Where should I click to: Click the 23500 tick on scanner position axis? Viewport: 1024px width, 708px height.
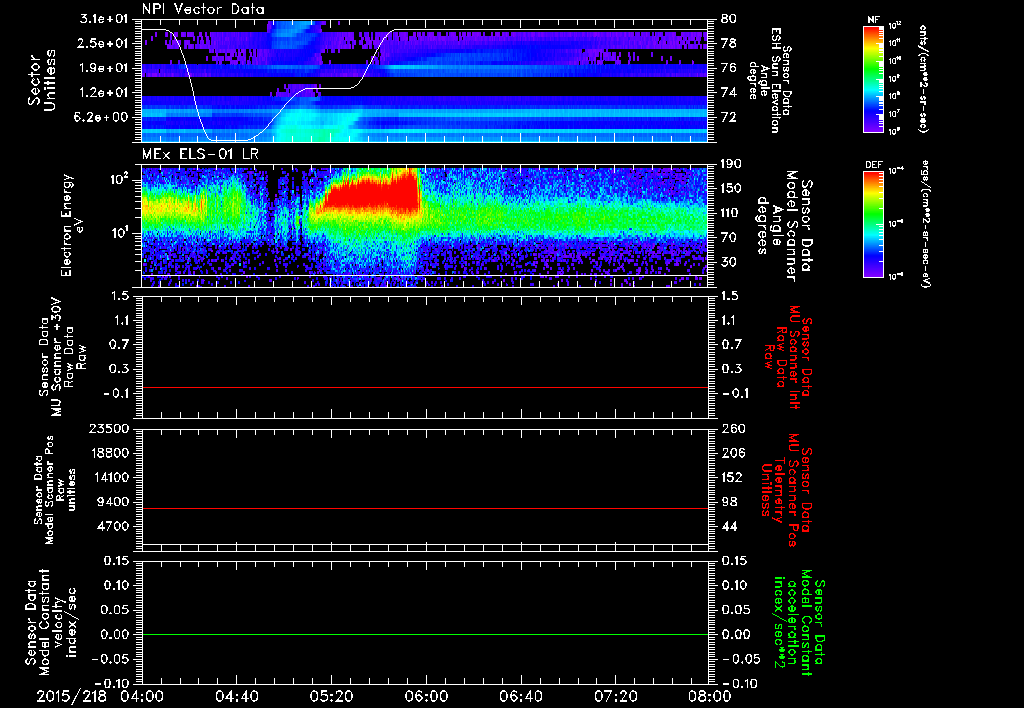(110, 428)
